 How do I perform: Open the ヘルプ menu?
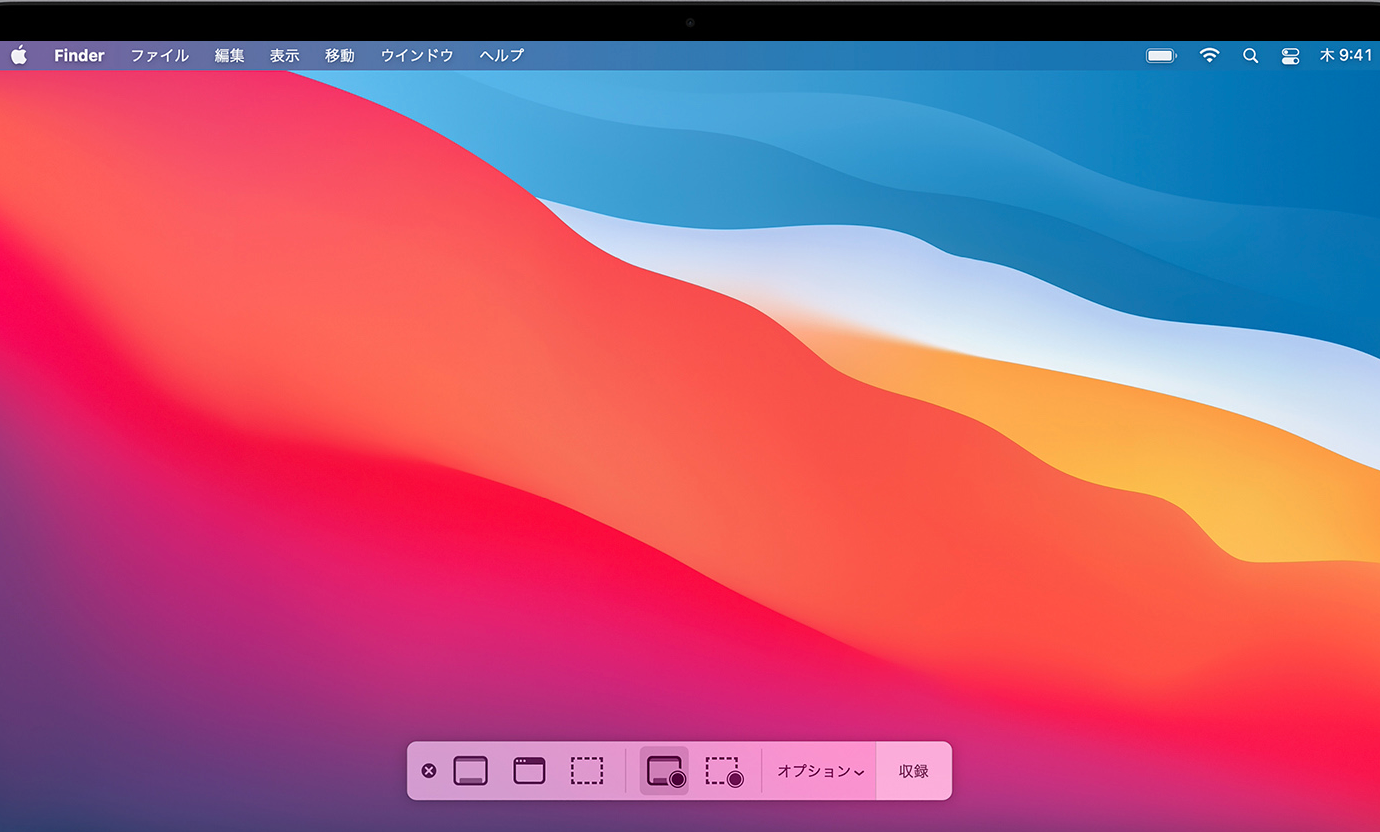click(x=502, y=55)
